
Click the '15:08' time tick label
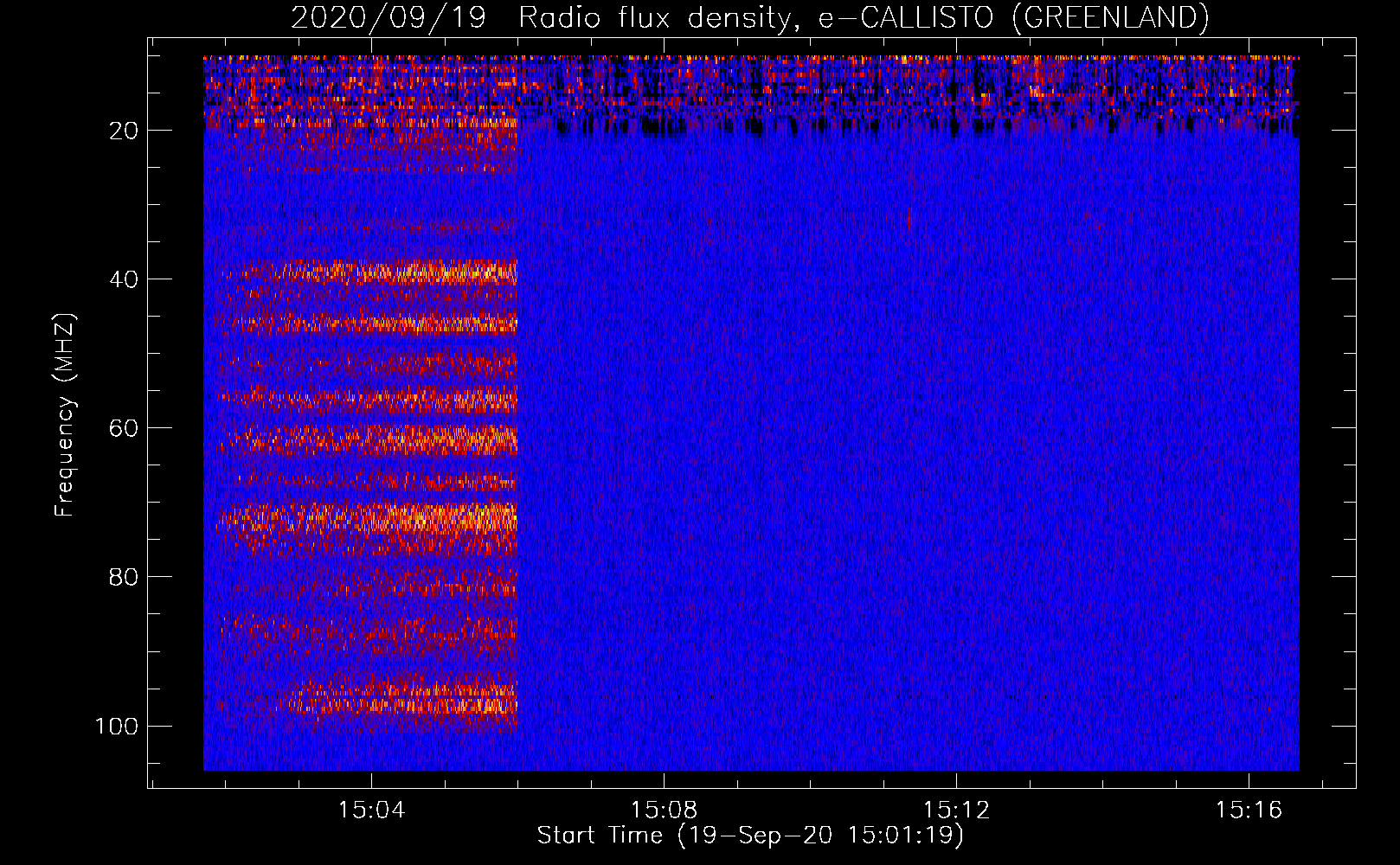664,811
